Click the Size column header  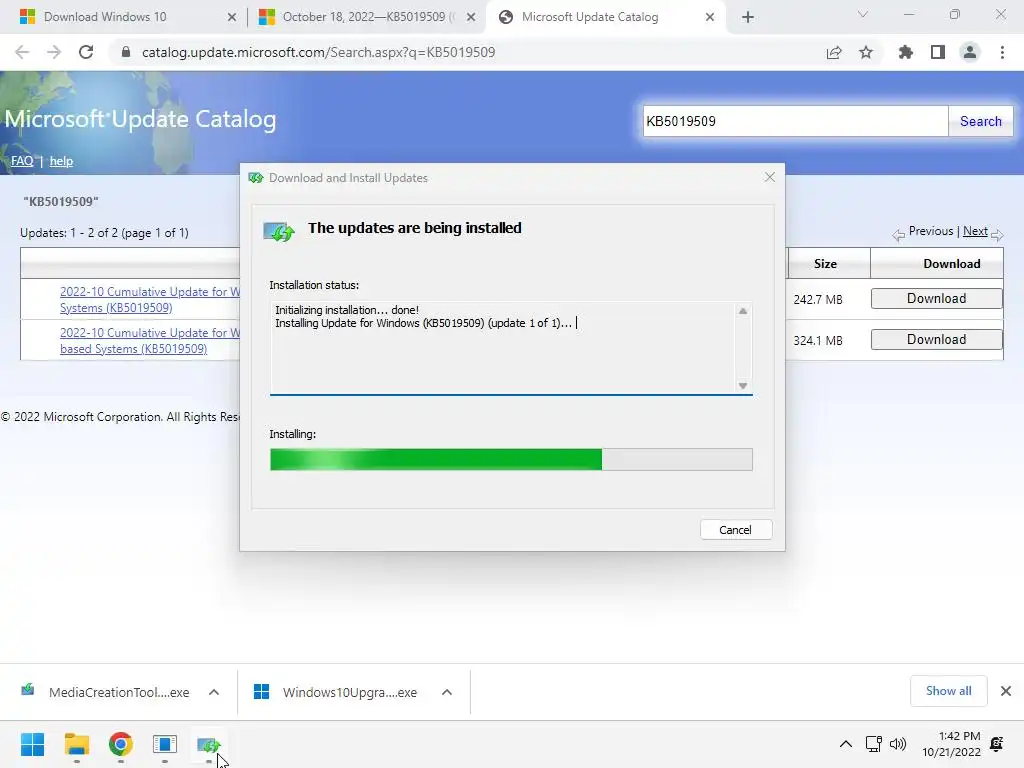825,264
